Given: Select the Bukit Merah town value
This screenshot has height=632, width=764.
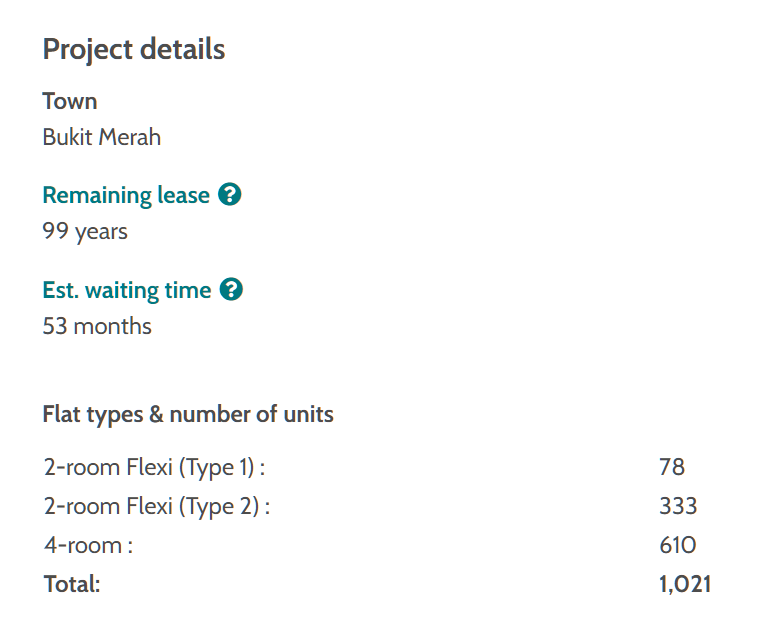Looking at the screenshot, I should coord(102,137).
